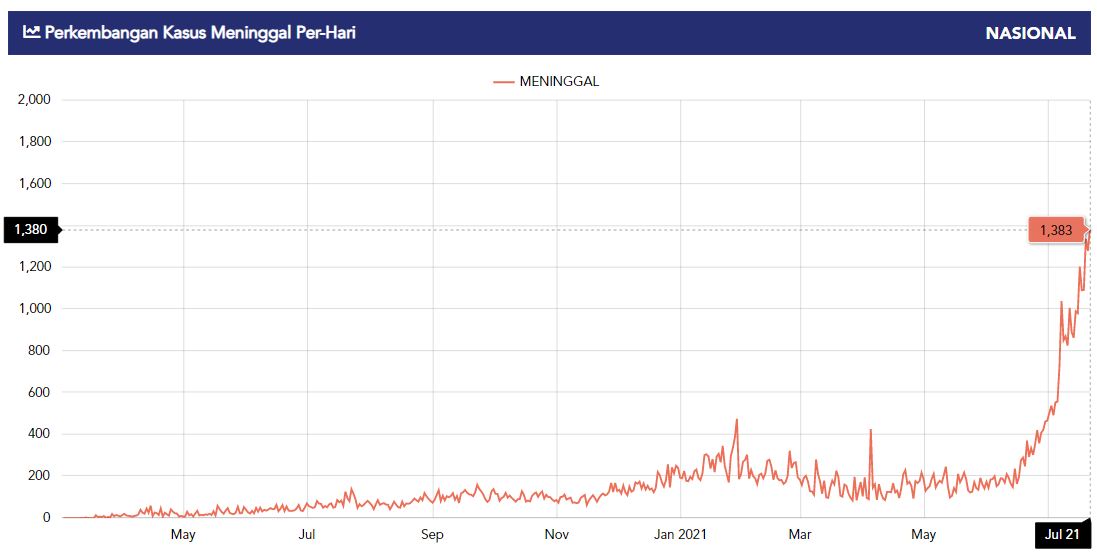Click the red legend line swatch

click(503, 82)
